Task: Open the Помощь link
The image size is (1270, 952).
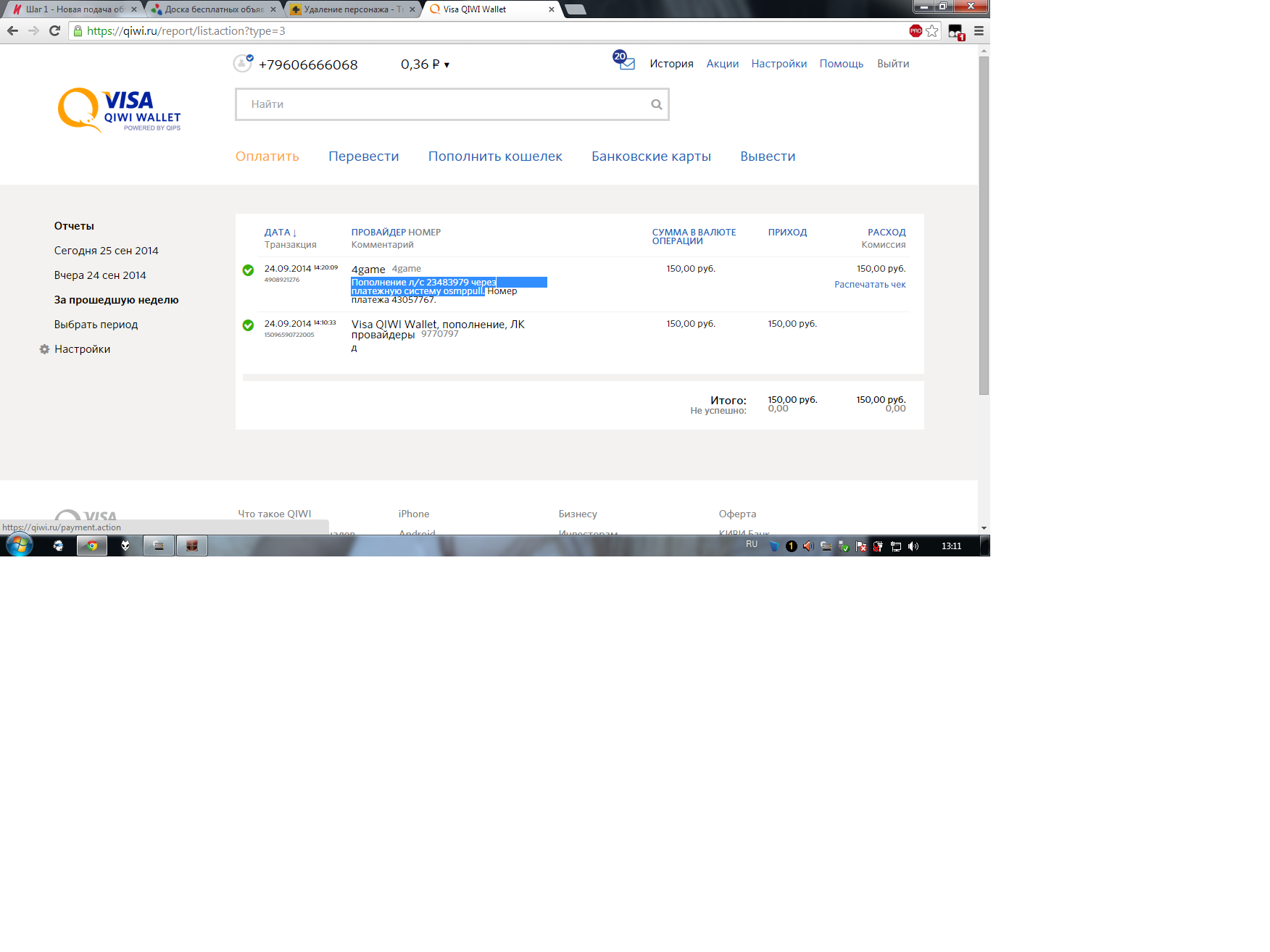Action: tap(842, 64)
